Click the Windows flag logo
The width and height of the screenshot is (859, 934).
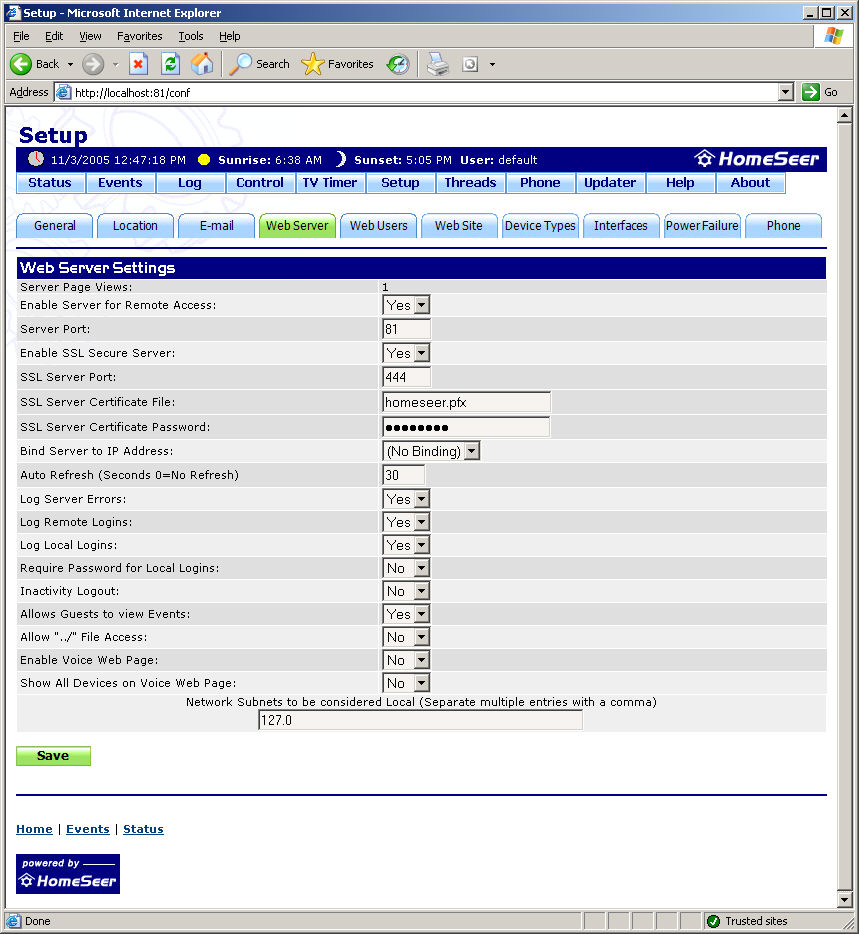pyautogui.click(x=834, y=36)
